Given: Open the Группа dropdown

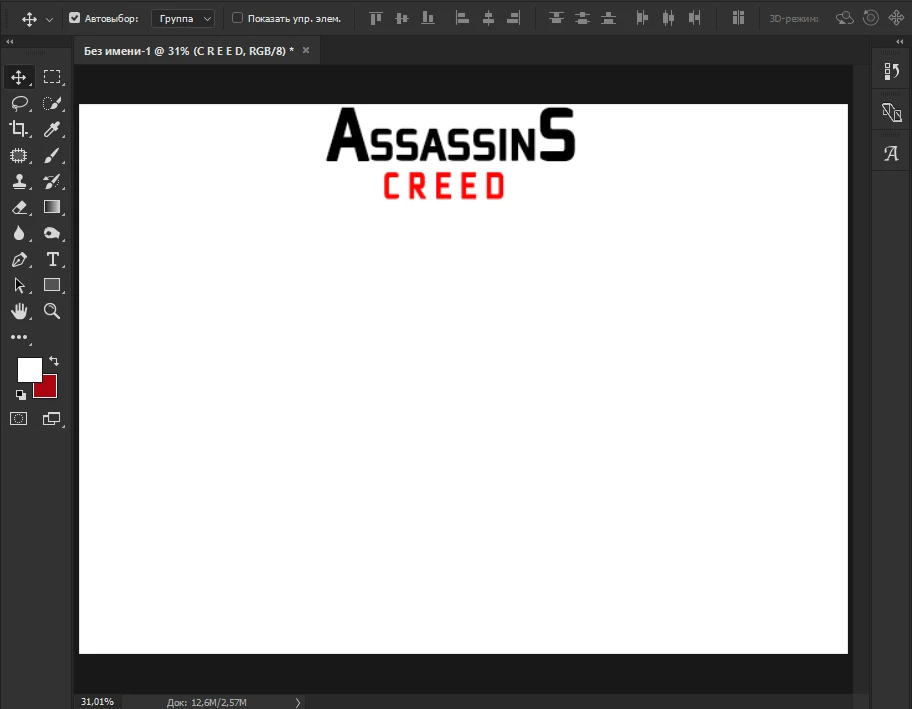Looking at the screenshot, I should [183, 17].
